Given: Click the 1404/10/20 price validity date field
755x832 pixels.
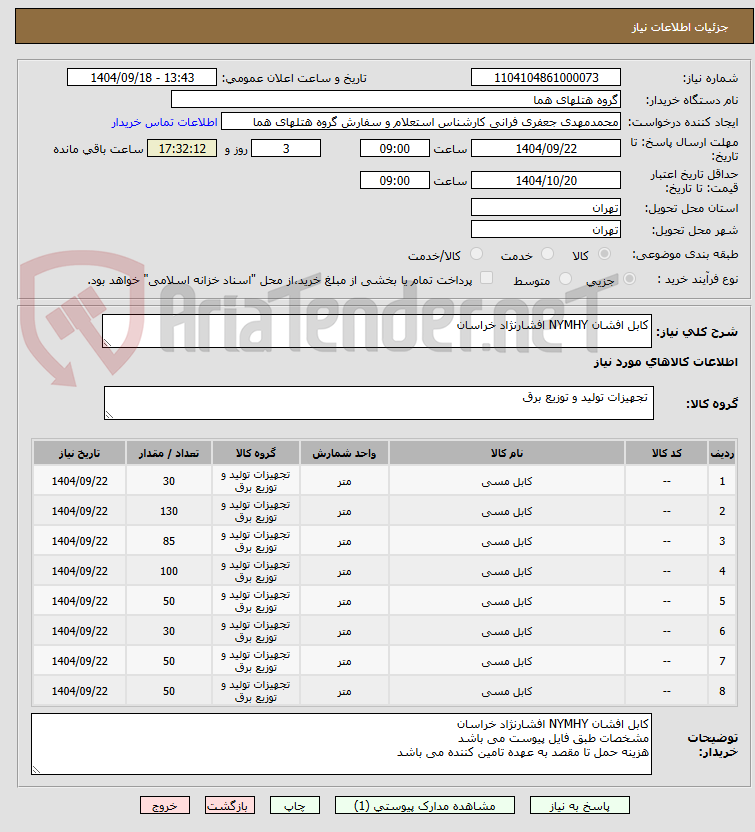Looking at the screenshot, I should pyautogui.click(x=545, y=180).
